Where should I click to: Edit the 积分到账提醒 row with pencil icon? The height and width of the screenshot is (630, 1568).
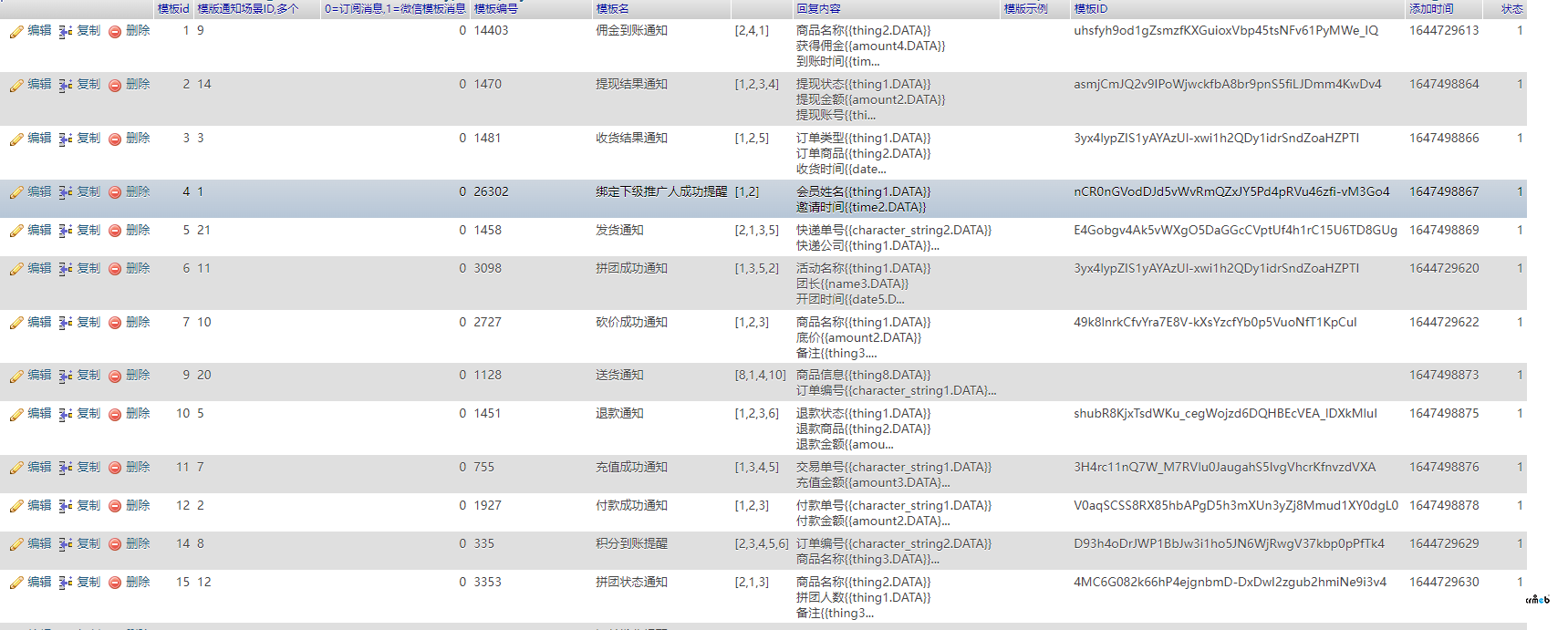click(x=16, y=545)
